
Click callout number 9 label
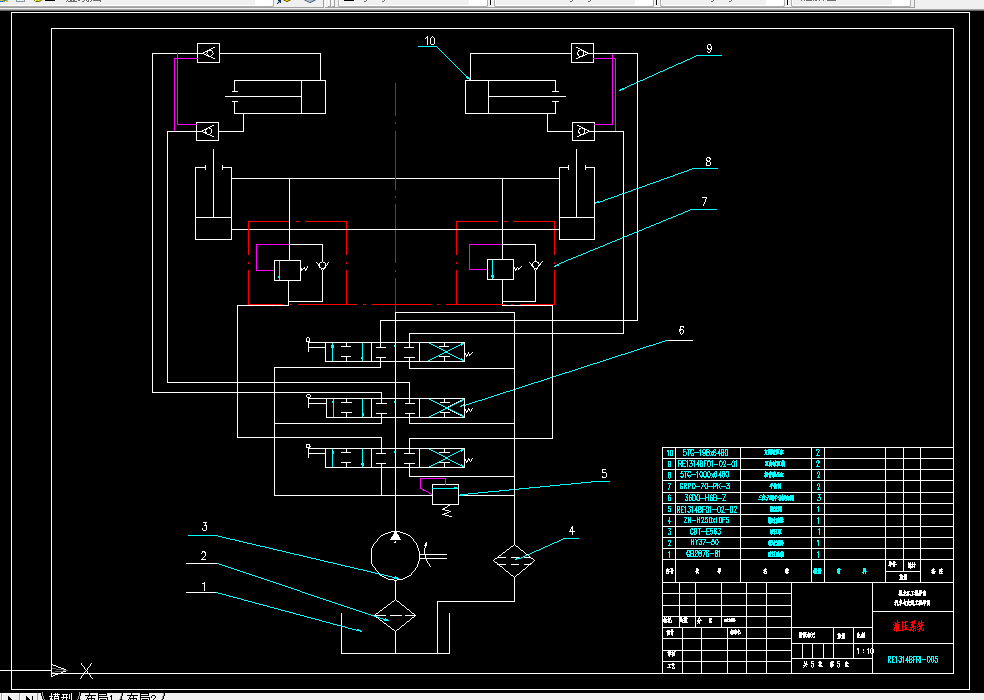(709, 48)
